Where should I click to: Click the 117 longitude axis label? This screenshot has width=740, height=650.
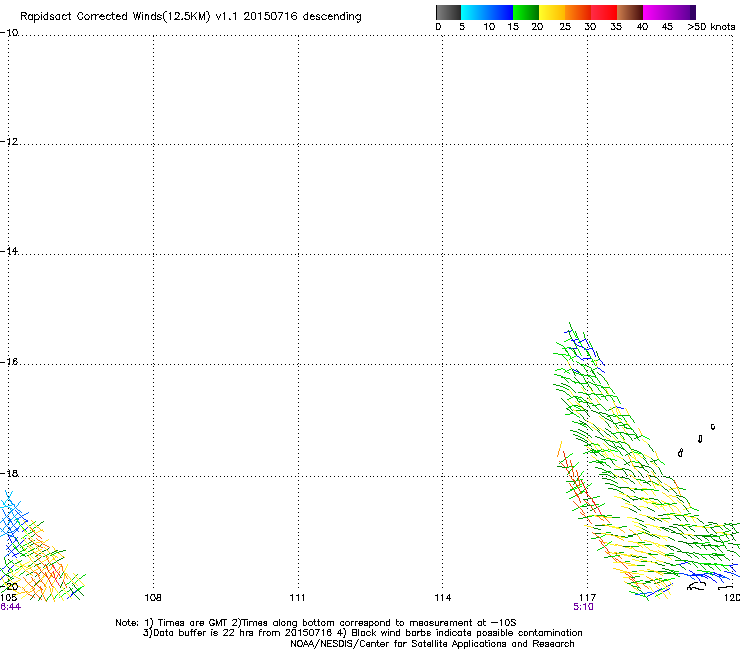[588, 598]
